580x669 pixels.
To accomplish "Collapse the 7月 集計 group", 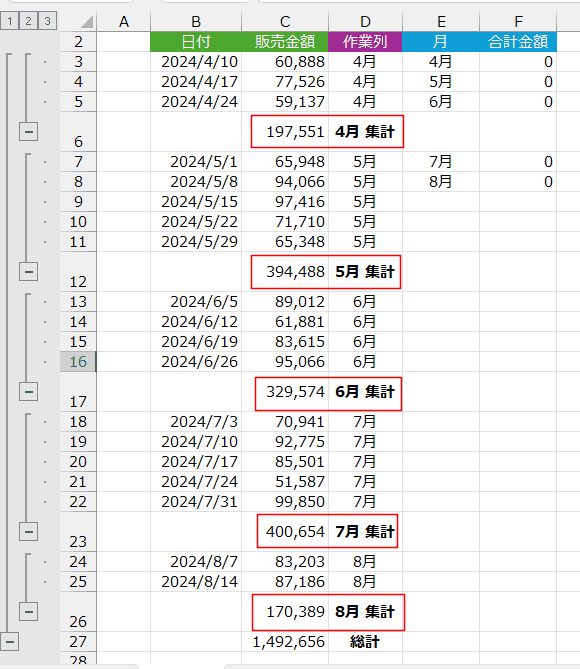I will coord(29,532).
